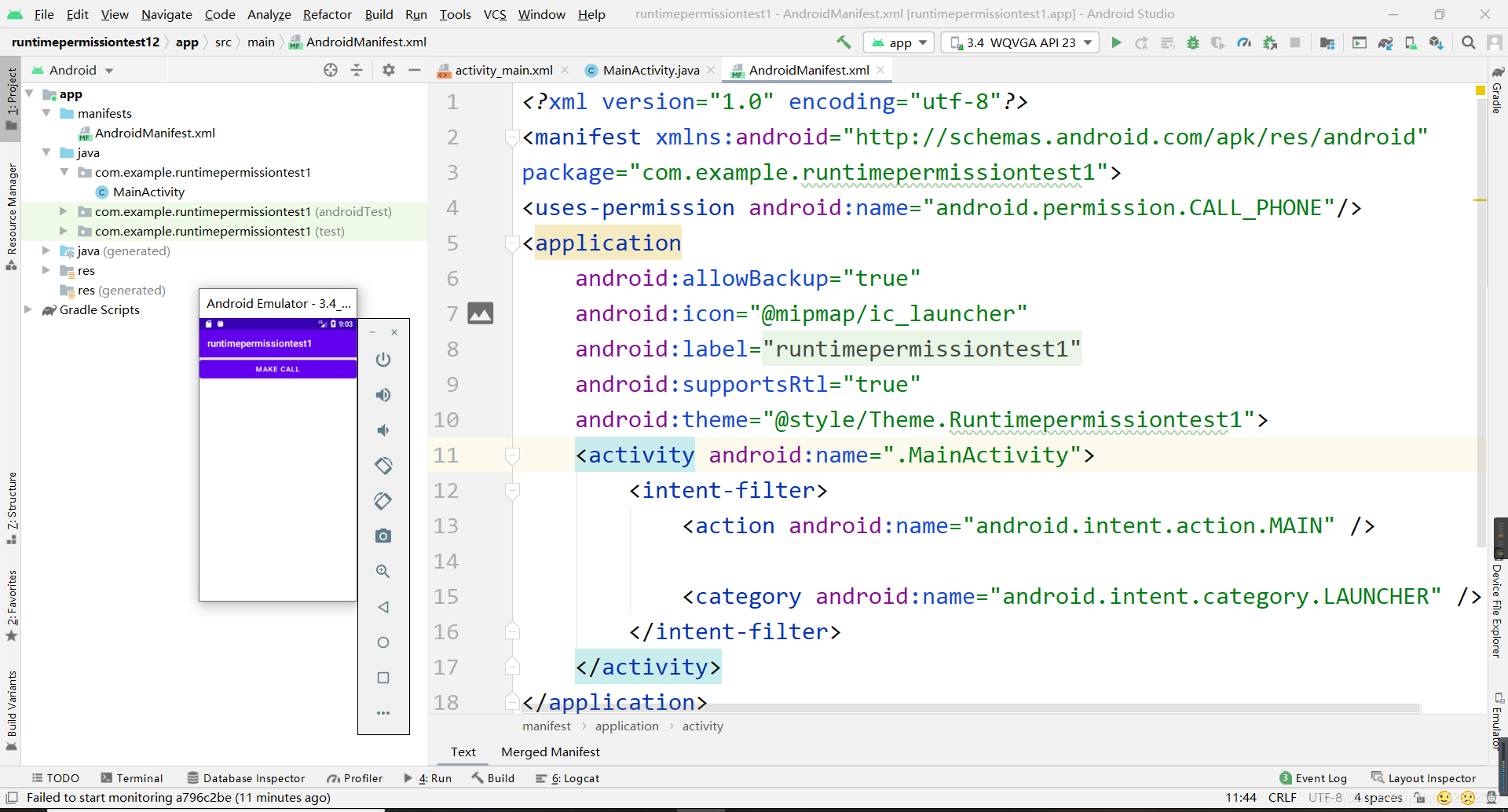Click the application breadcrumb in editor

coord(627,726)
